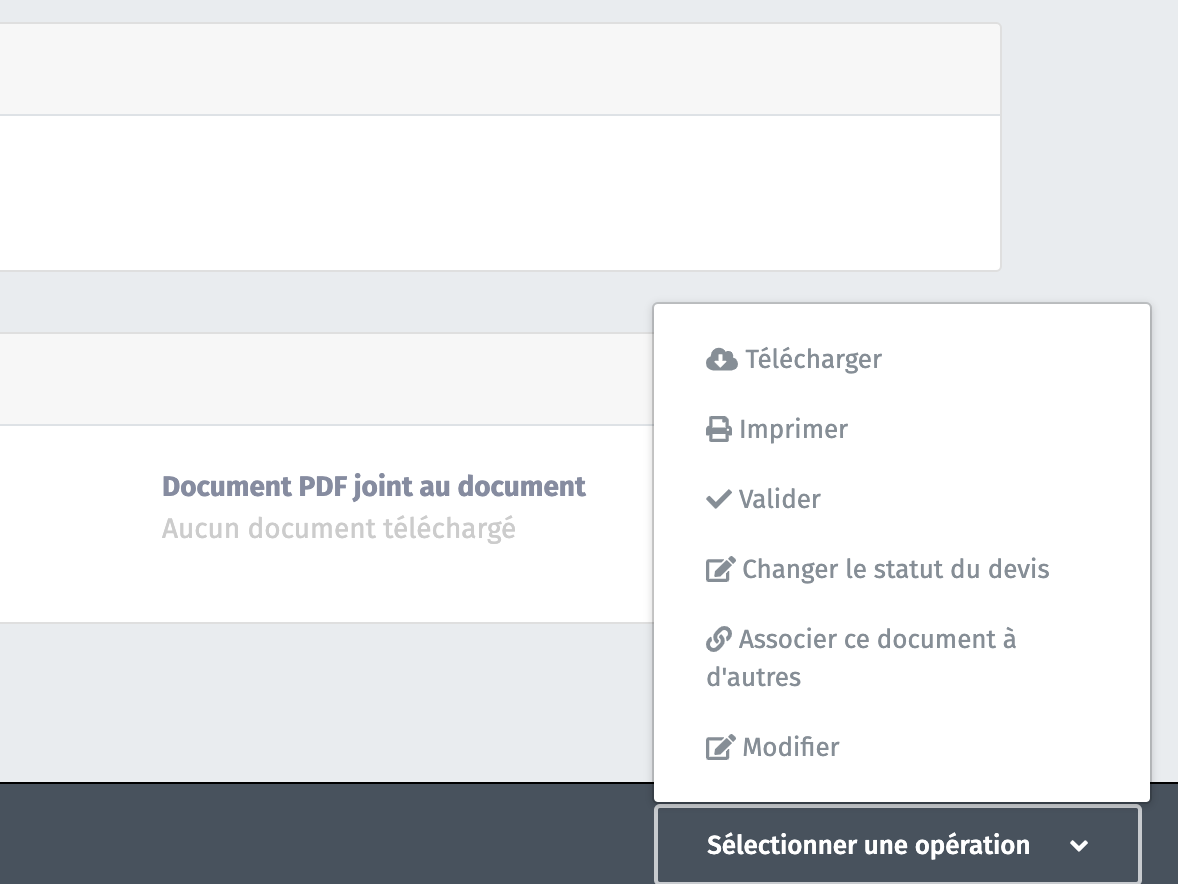1178x884 pixels.
Task: Click the Document PDF joint au document heading
Action: 373,486
